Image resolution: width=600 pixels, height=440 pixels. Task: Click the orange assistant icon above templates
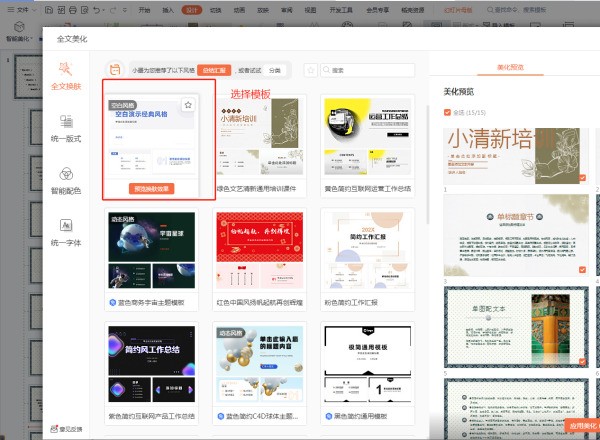click(x=116, y=71)
